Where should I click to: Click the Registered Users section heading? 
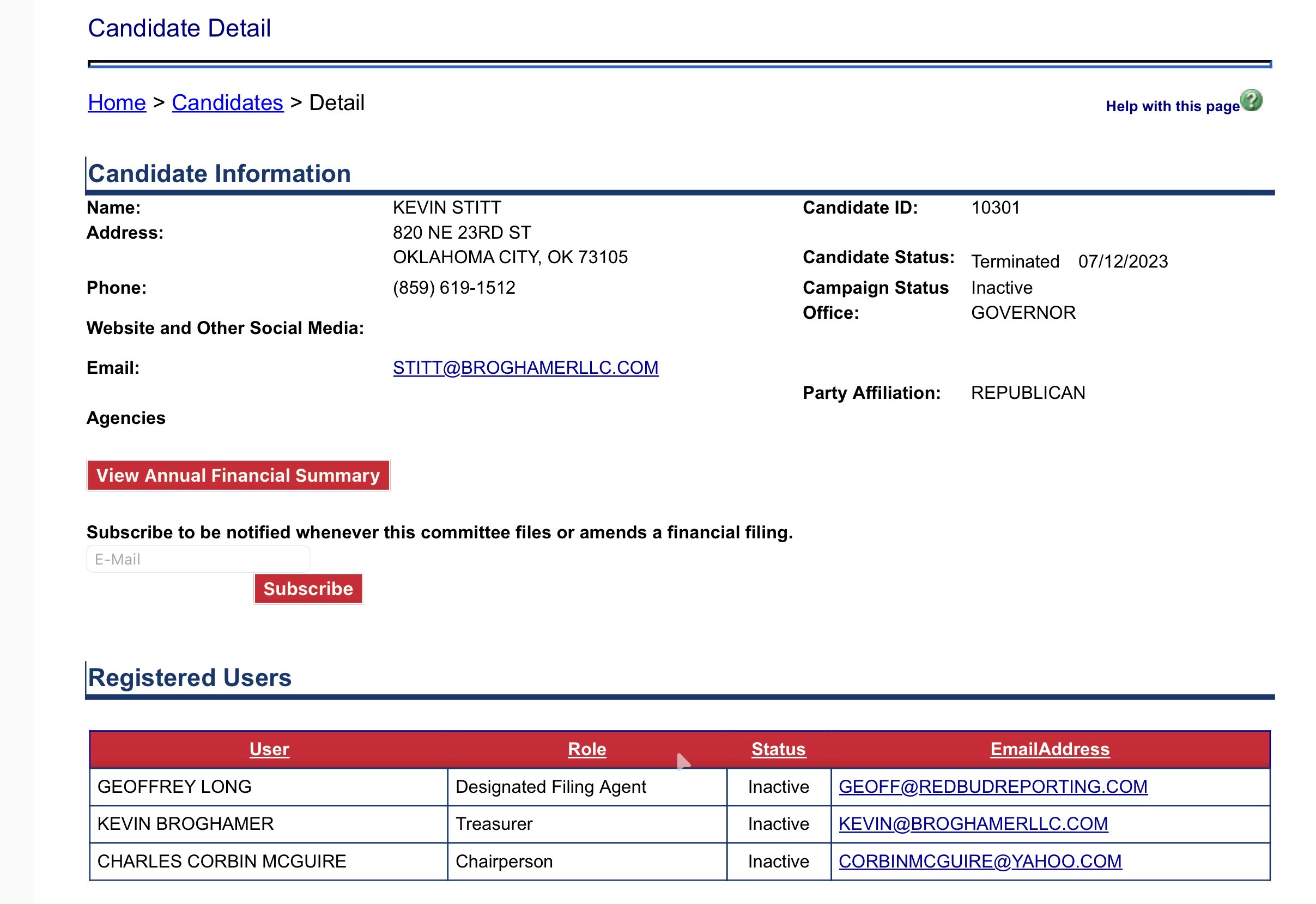coord(190,677)
